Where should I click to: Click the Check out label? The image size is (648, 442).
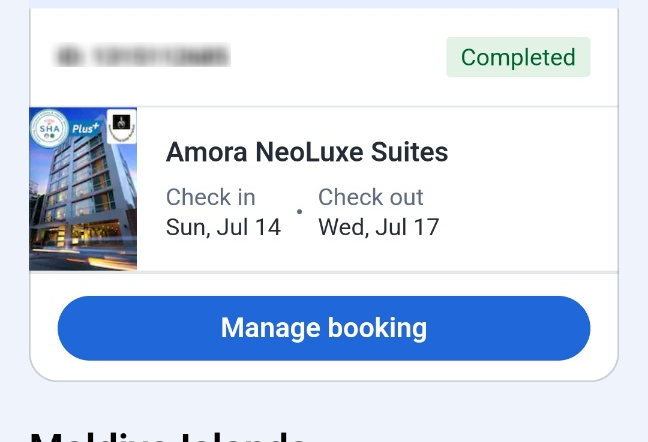[x=371, y=197]
